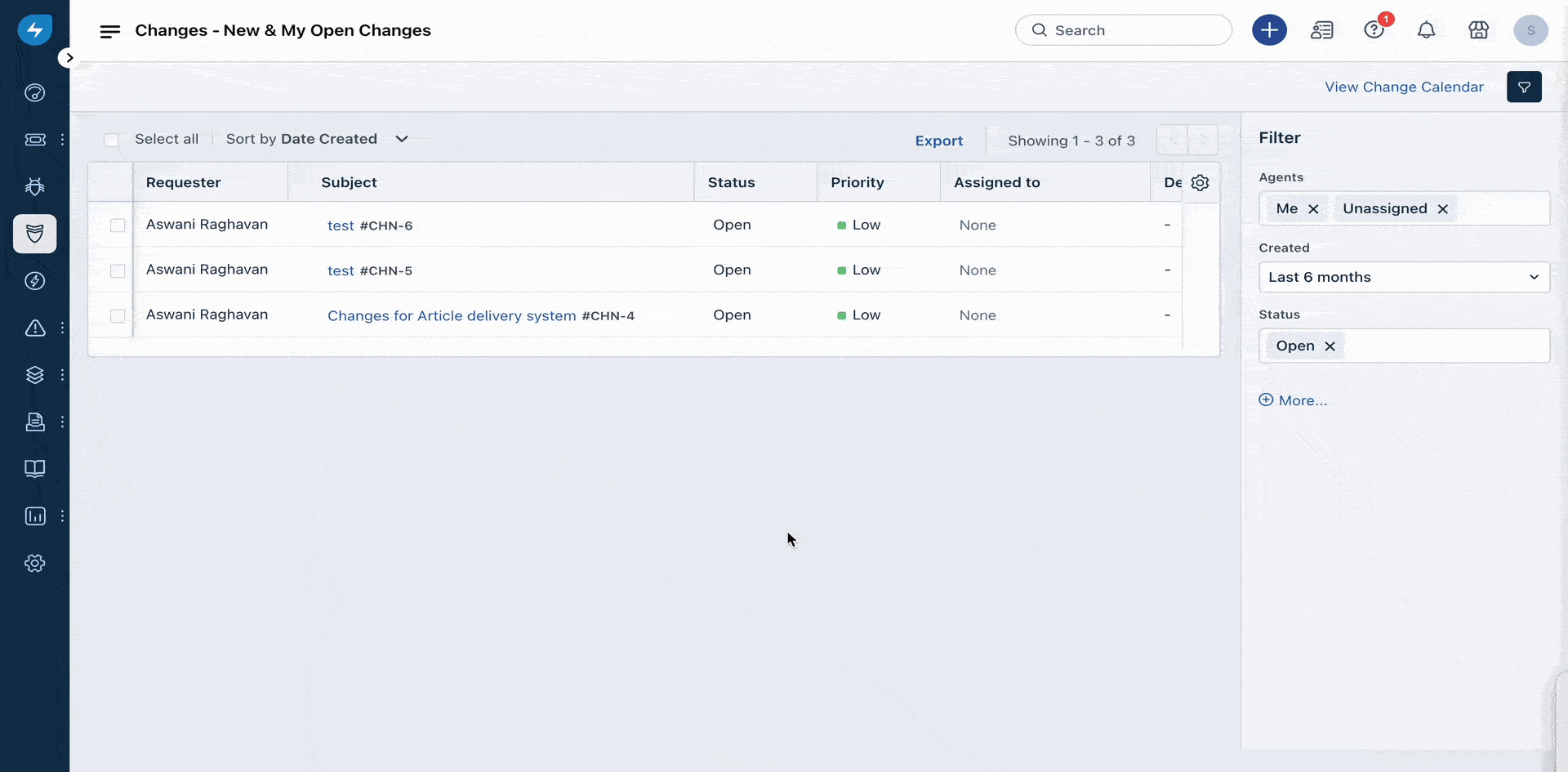Open the hamburger views menu
Viewport: 1568px width, 772px height.
click(x=109, y=31)
